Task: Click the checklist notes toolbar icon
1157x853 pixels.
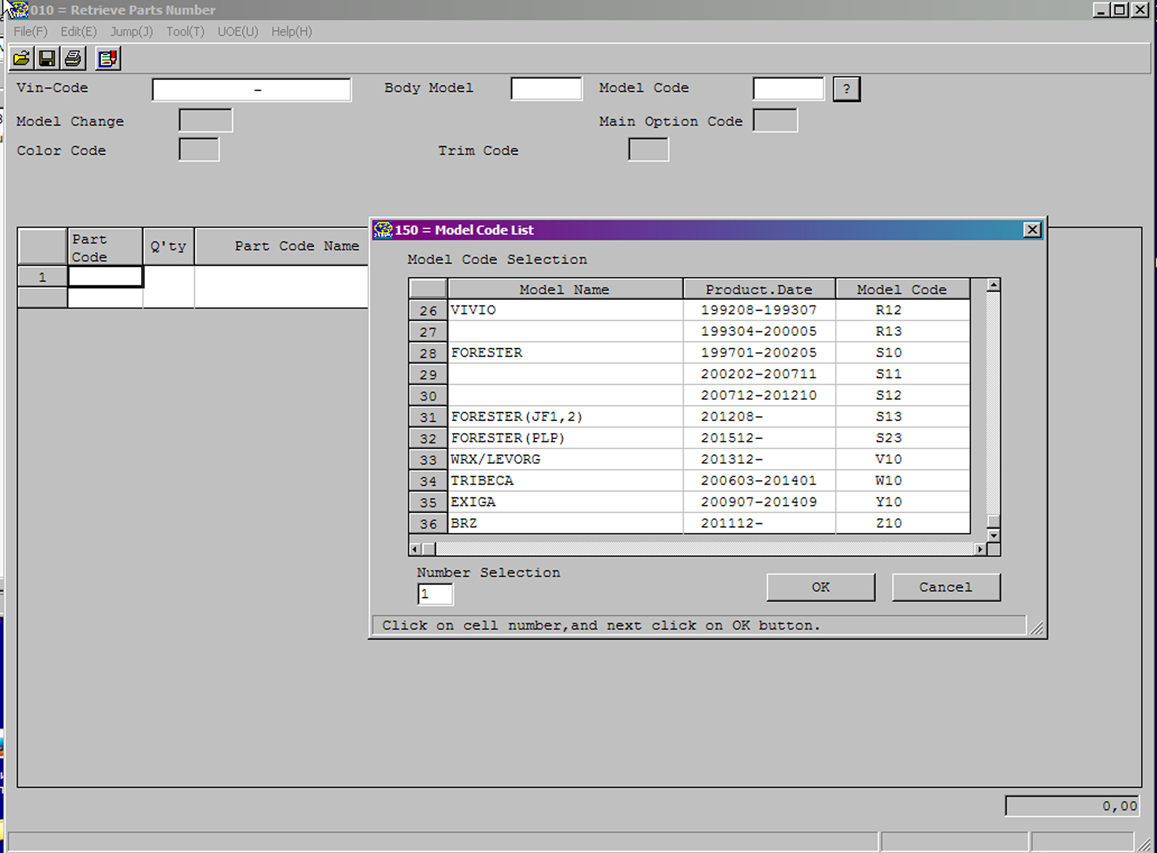Action: pyautogui.click(x=107, y=59)
